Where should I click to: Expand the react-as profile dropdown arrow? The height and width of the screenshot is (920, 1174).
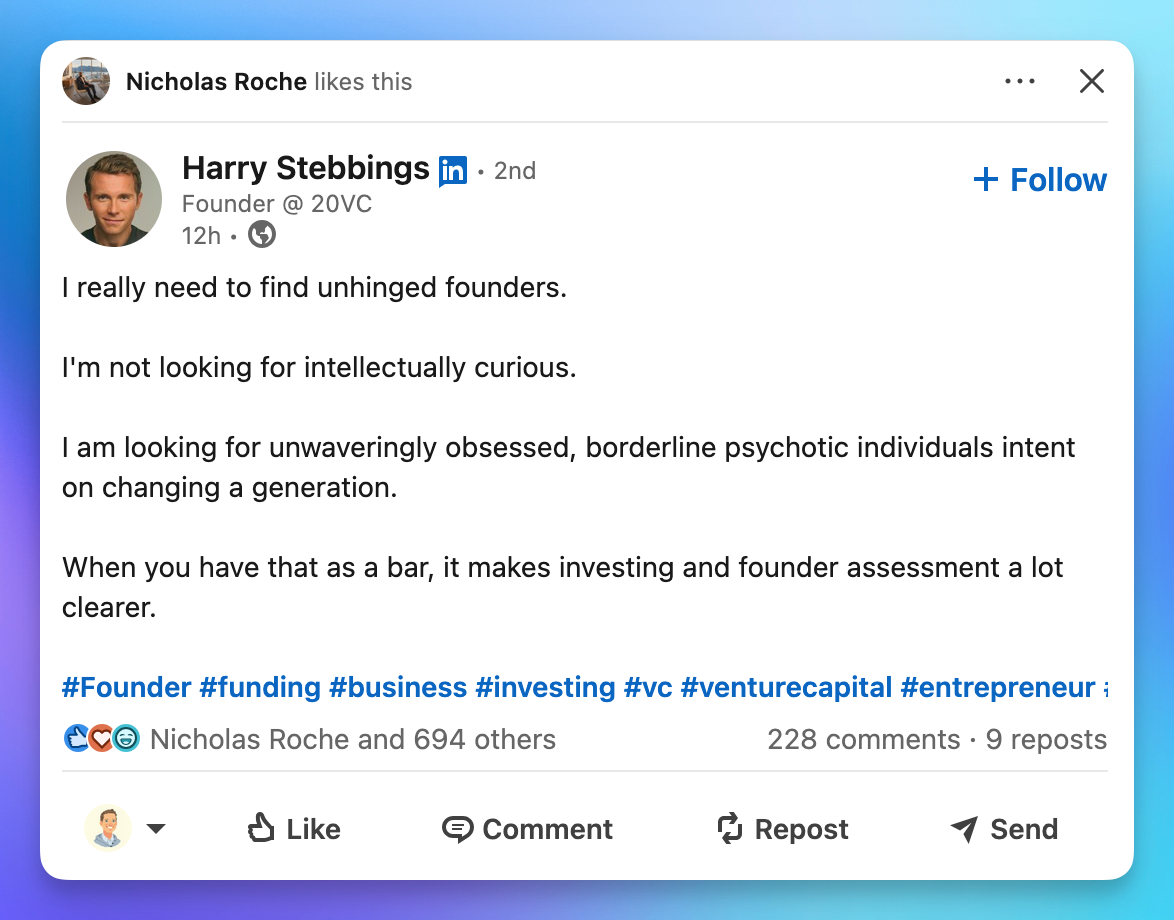(156, 829)
